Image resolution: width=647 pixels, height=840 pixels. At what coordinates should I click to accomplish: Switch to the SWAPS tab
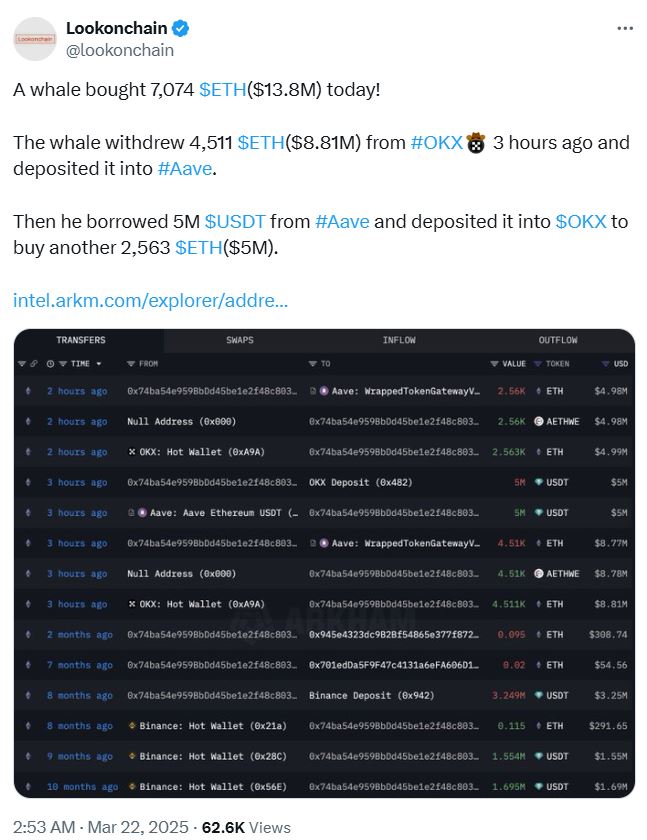coord(239,340)
